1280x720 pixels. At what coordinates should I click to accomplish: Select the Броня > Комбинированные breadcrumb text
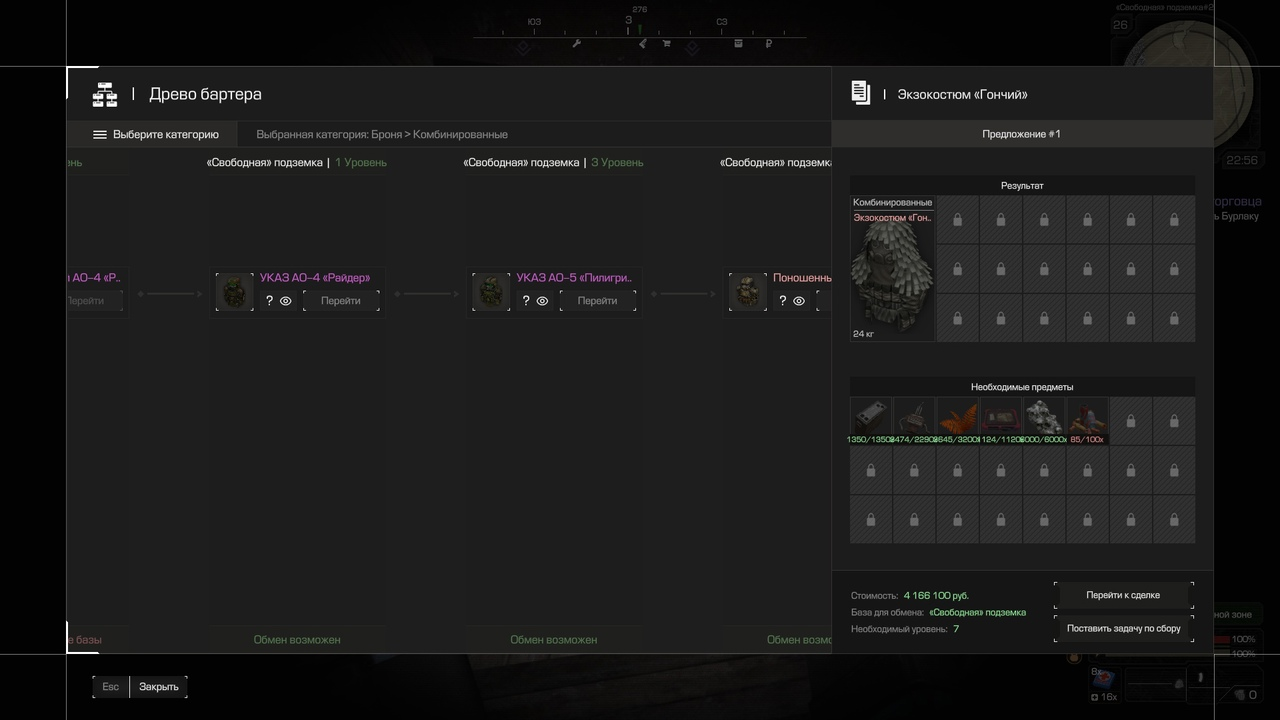(x=439, y=134)
